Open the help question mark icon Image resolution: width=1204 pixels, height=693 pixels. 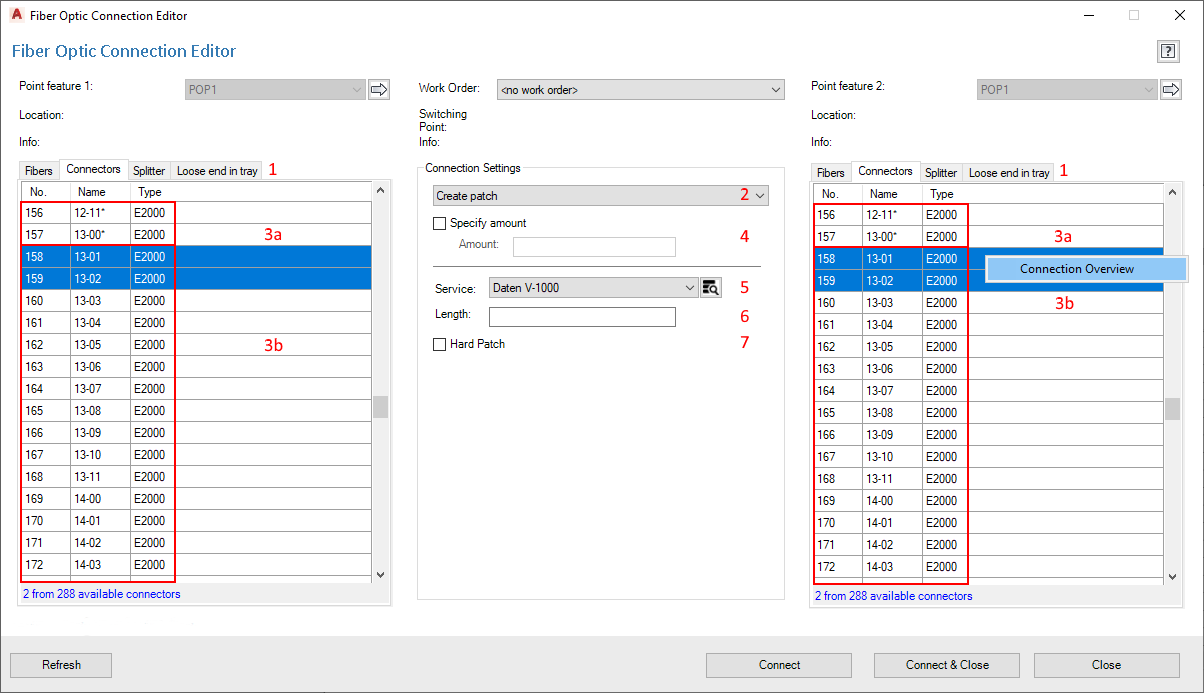click(x=1167, y=51)
